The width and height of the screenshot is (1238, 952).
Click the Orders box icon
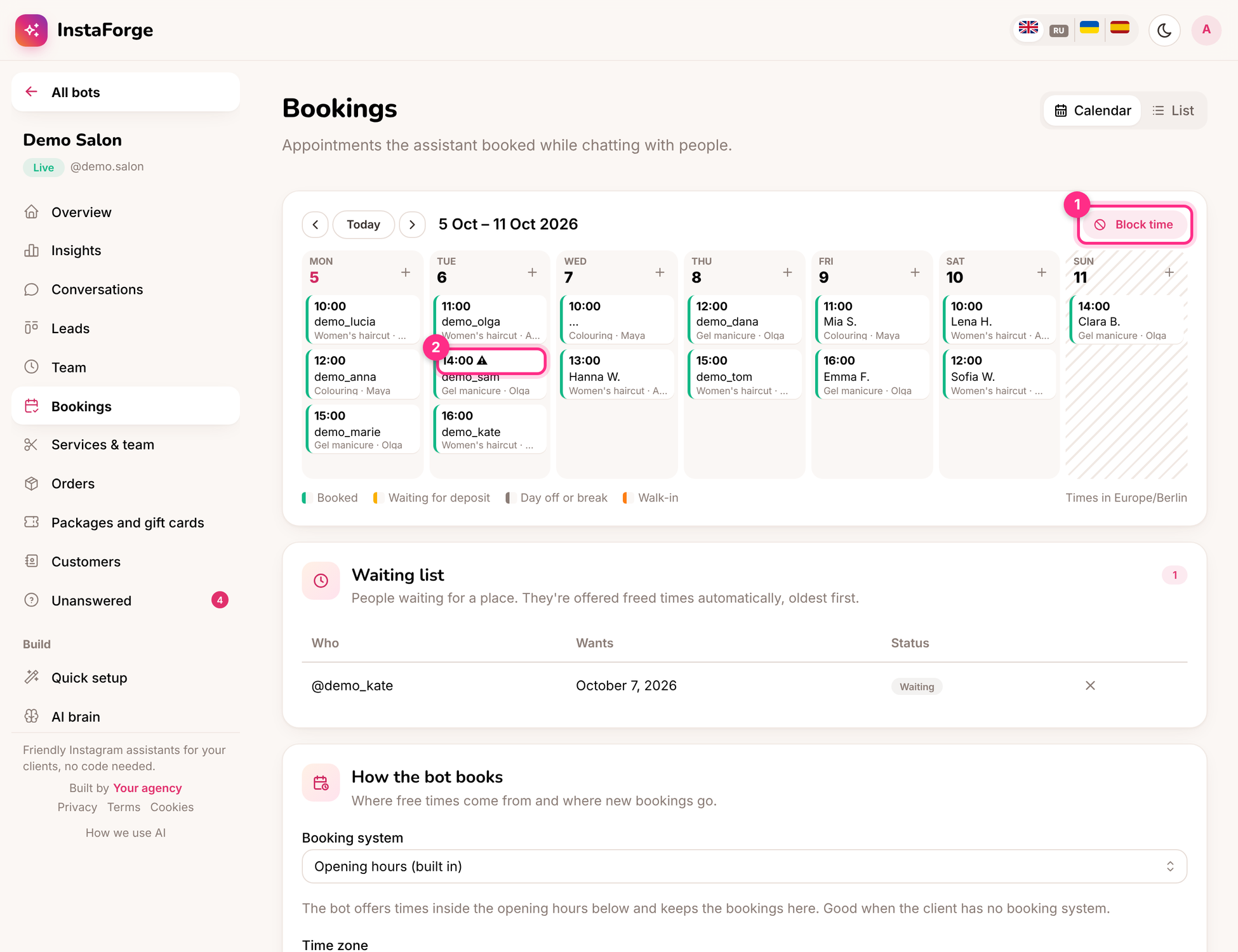(31, 484)
